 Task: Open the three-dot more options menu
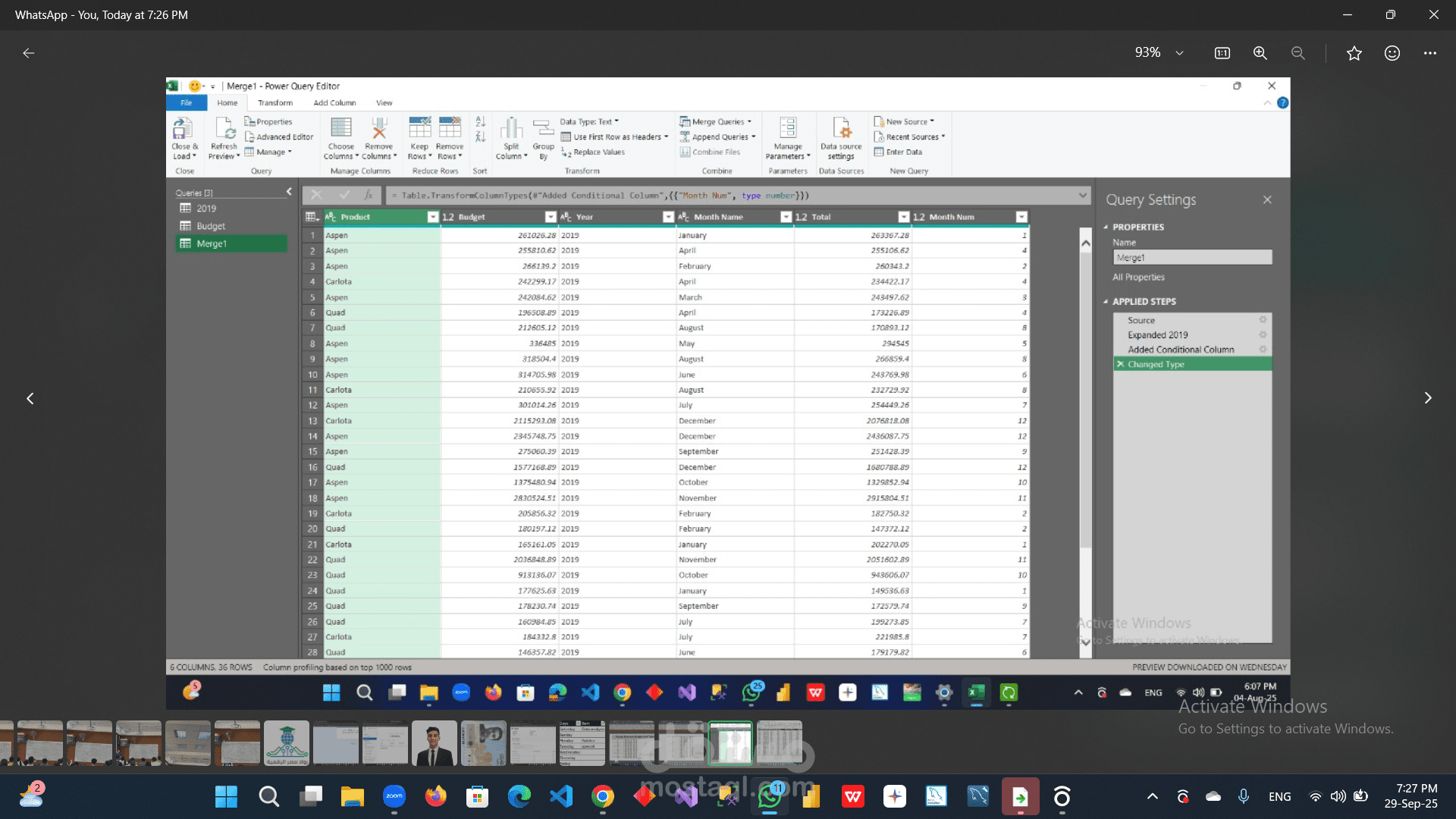click(x=1429, y=53)
